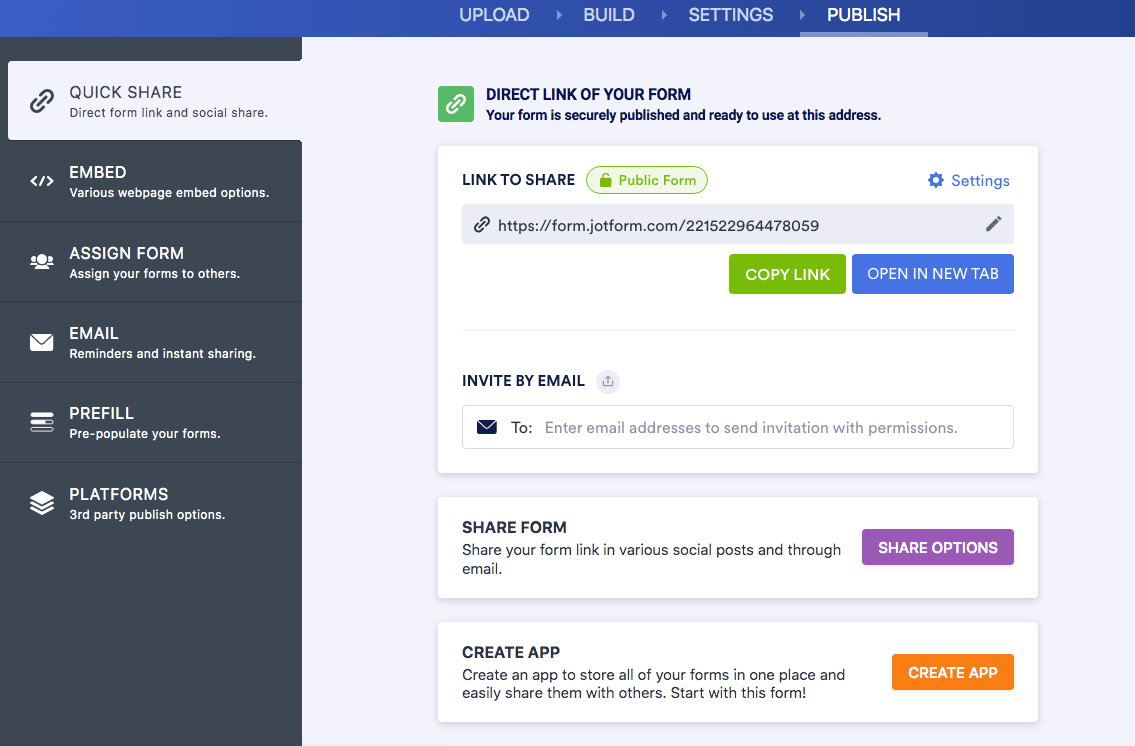
Task: Click the Assign Form people icon
Action: click(41, 261)
